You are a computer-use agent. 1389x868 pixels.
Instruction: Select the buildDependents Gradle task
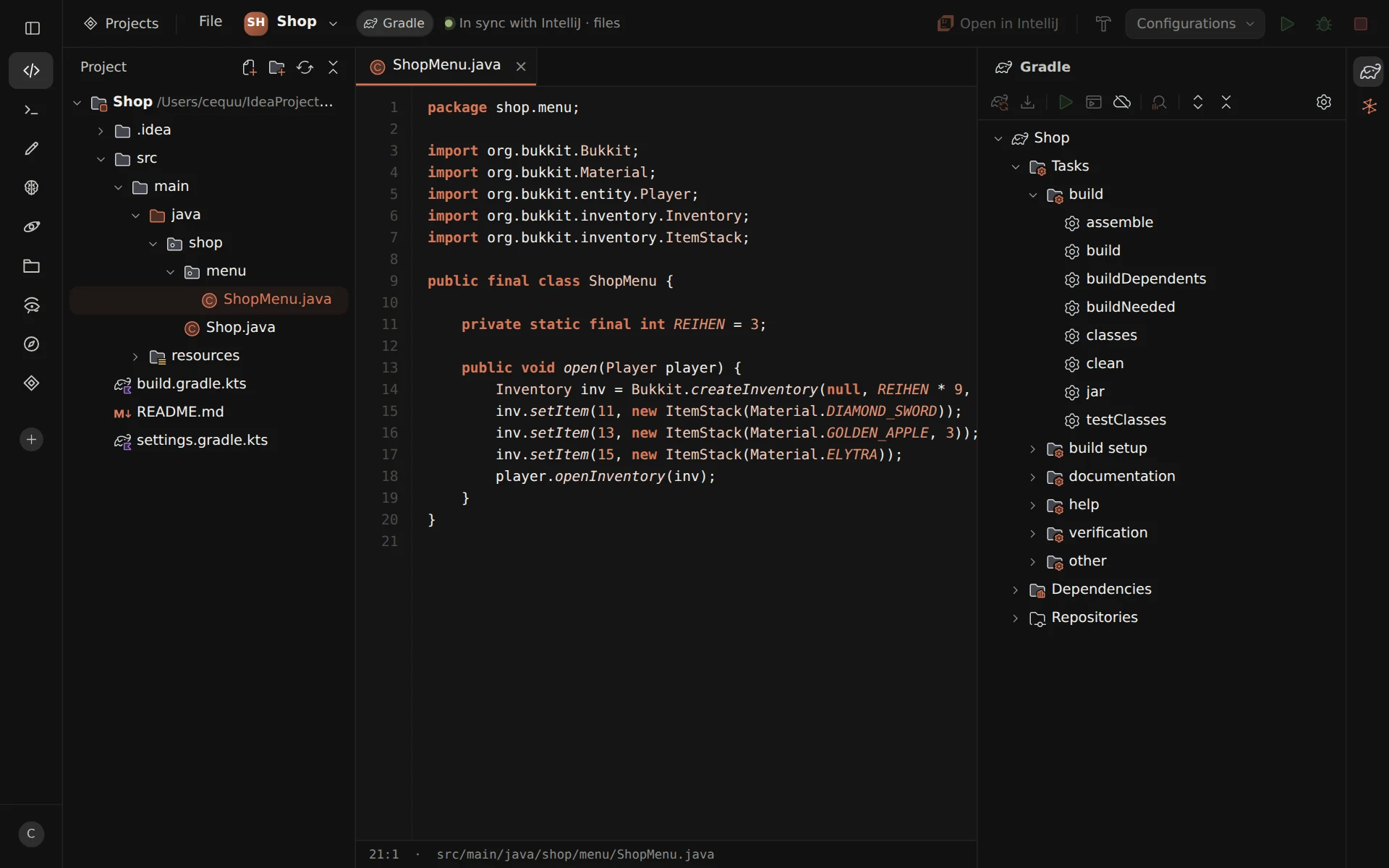click(x=1146, y=279)
